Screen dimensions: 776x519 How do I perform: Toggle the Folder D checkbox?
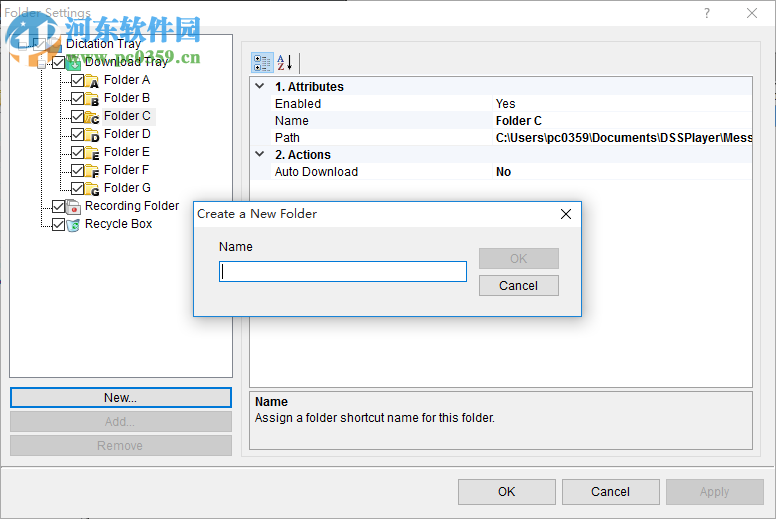click(x=77, y=134)
